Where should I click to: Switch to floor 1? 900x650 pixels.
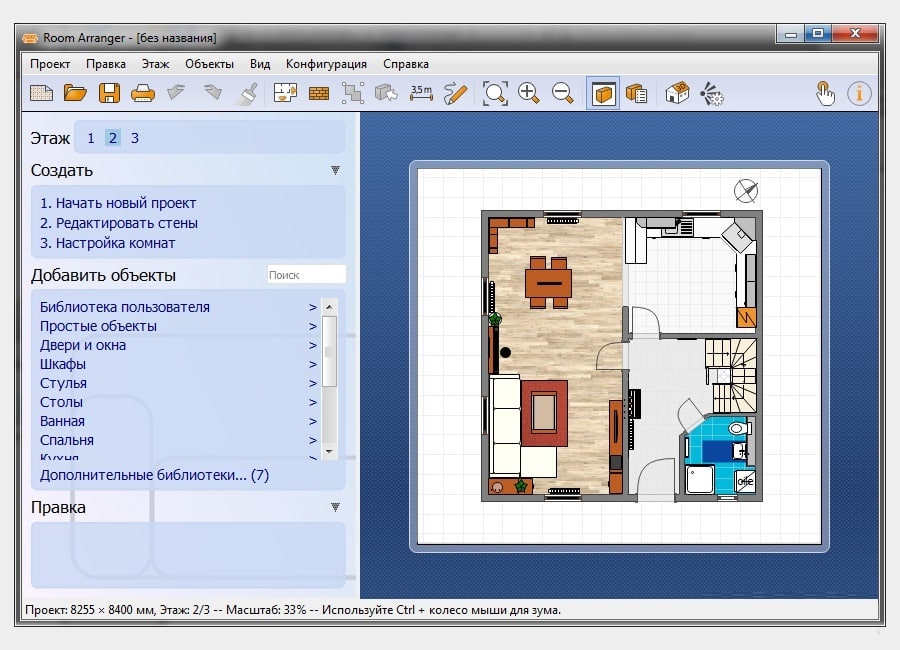pyautogui.click(x=91, y=138)
